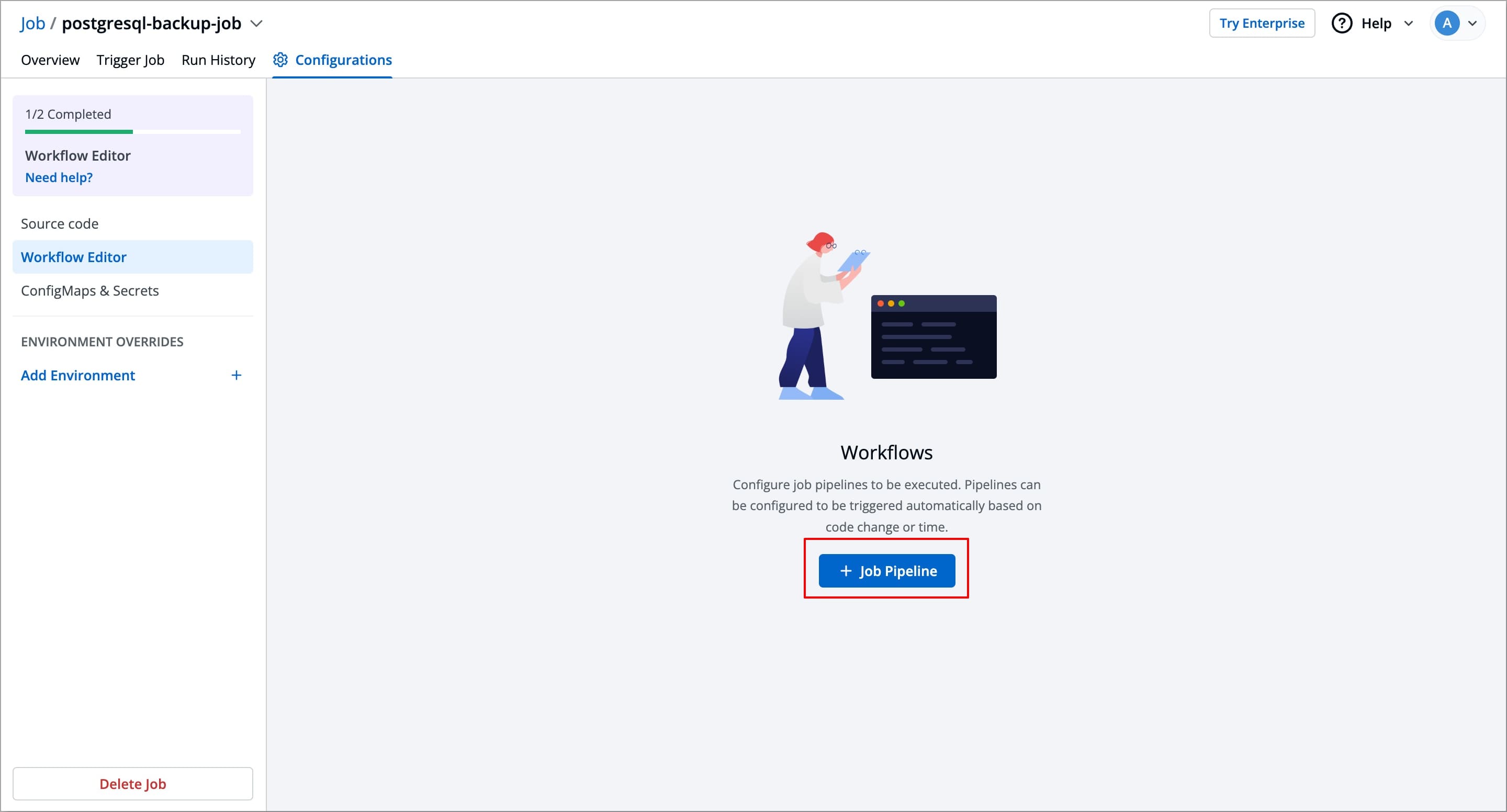
Task: Click the plus icon beside Add Environment
Action: [x=237, y=375]
